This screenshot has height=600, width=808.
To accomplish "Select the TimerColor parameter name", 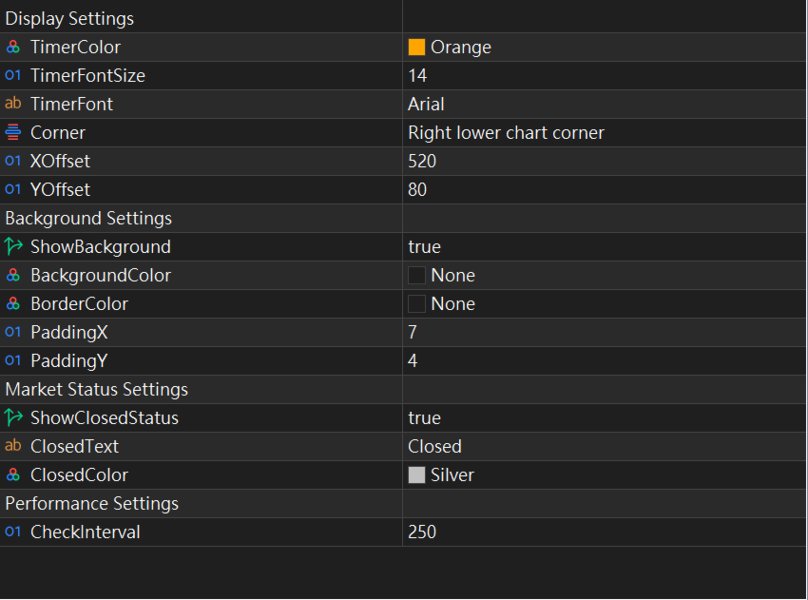I will click(75, 47).
